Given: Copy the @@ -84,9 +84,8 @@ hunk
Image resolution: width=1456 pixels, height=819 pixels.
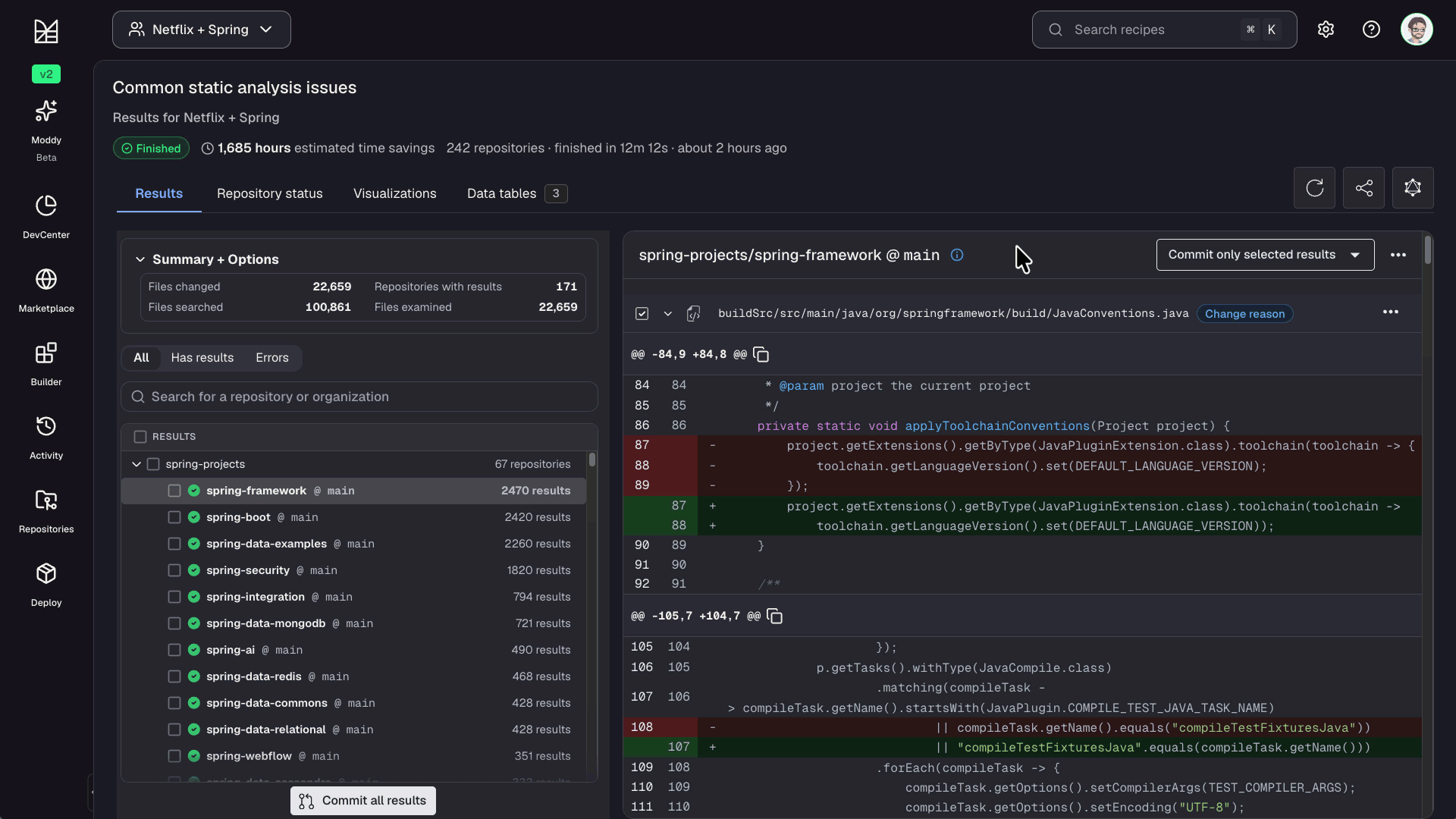Looking at the screenshot, I should coord(761,355).
